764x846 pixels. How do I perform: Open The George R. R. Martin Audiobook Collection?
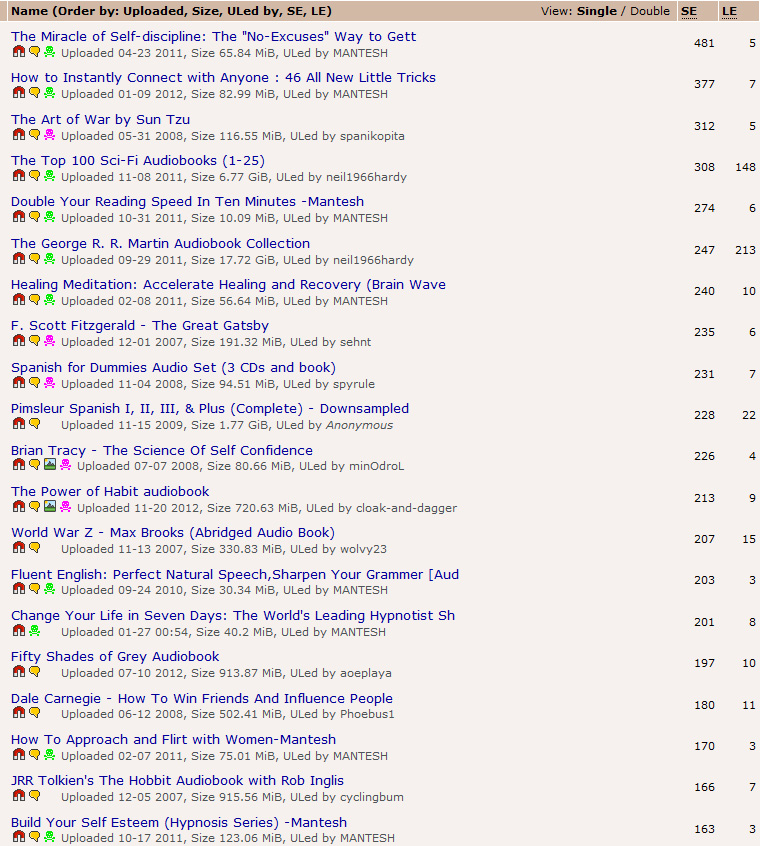(160, 243)
